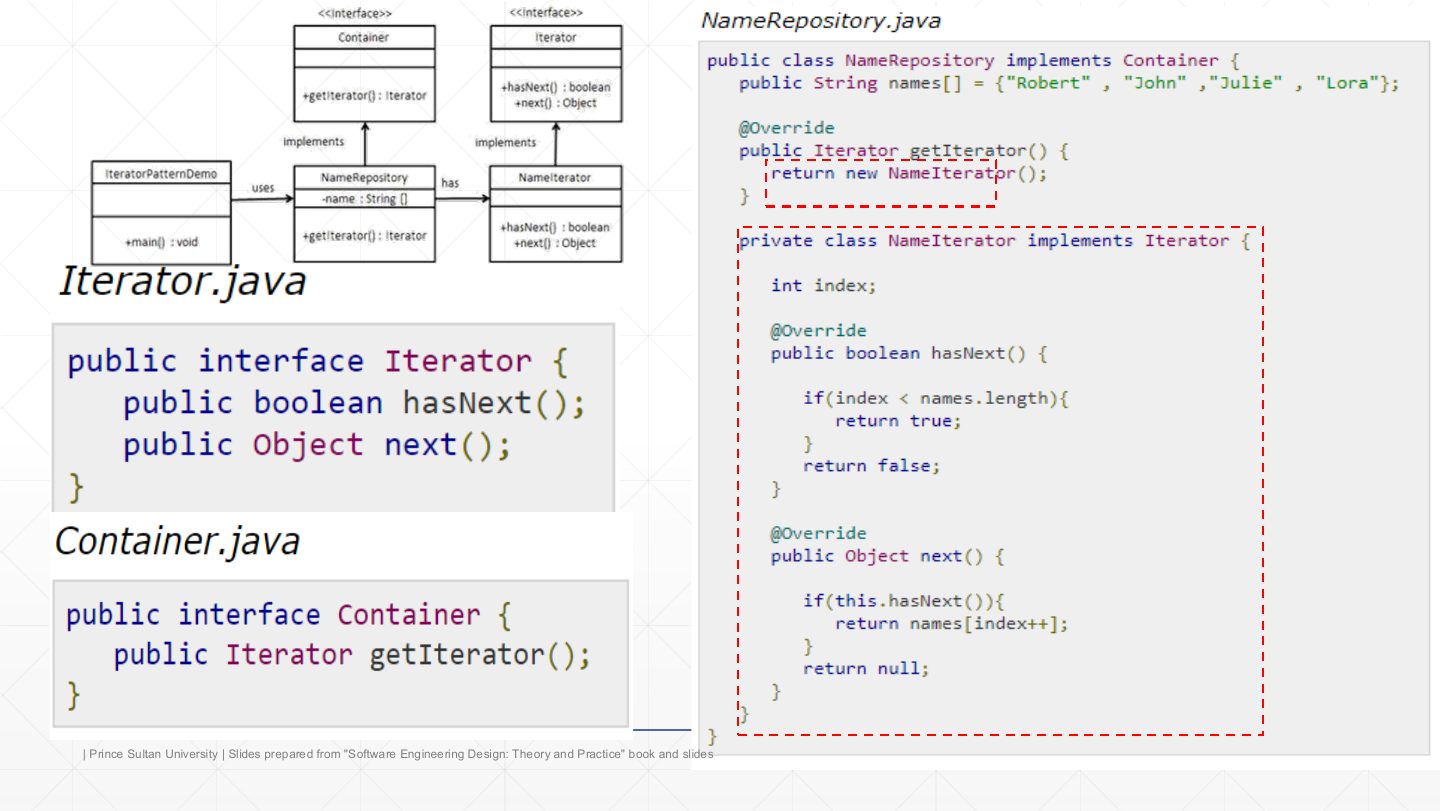Viewport: 1440px width, 811px height.
Task: Click 'public Iterator getIterator();' in Container.java
Action: [x=352, y=655]
